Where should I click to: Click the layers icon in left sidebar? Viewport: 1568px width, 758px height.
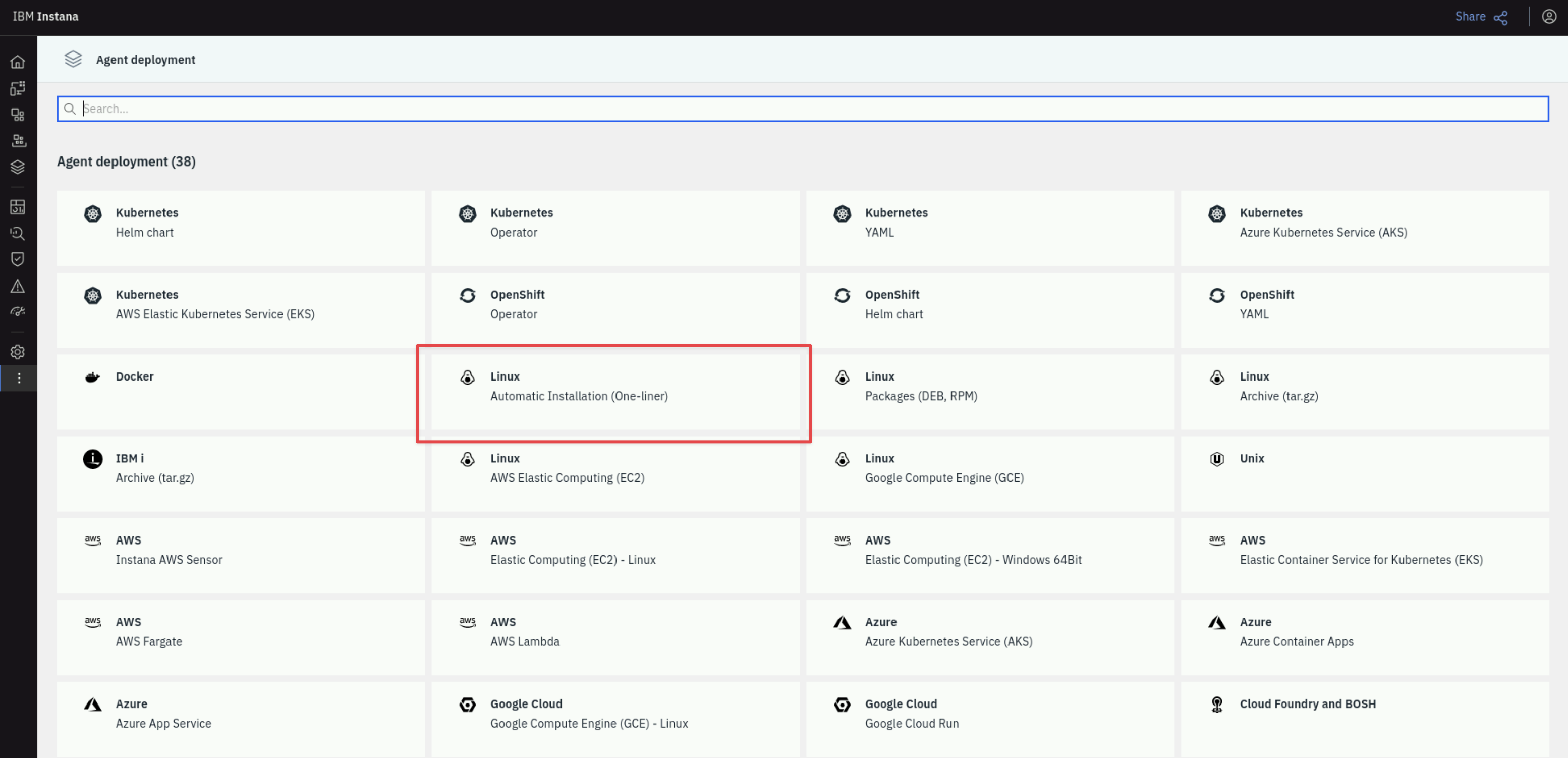click(18, 167)
